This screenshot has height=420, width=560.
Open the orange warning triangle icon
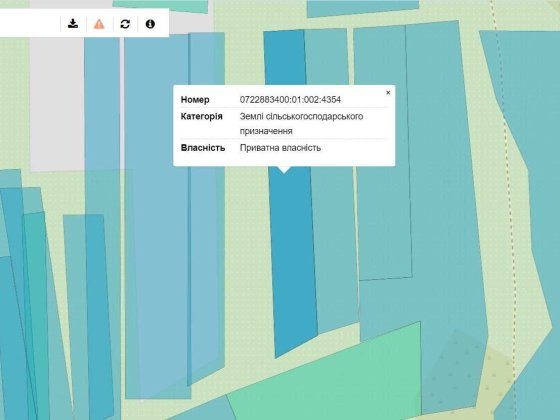99,24
